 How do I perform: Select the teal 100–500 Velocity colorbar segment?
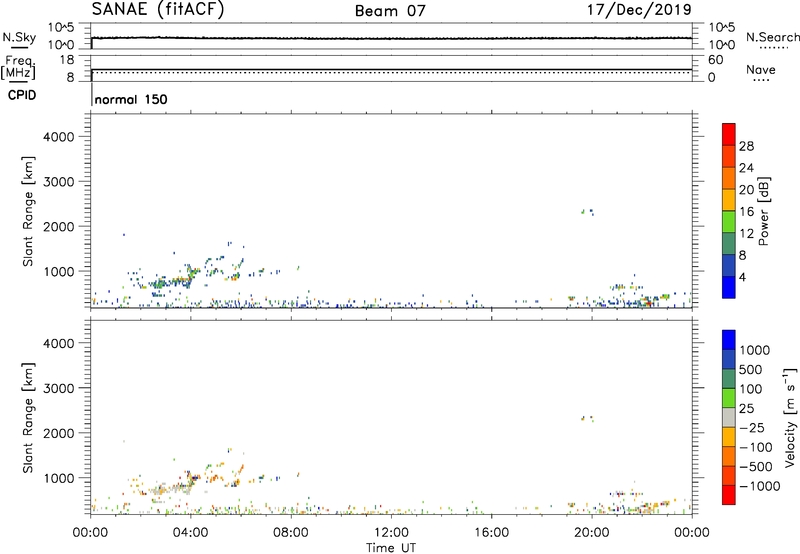tap(729, 379)
